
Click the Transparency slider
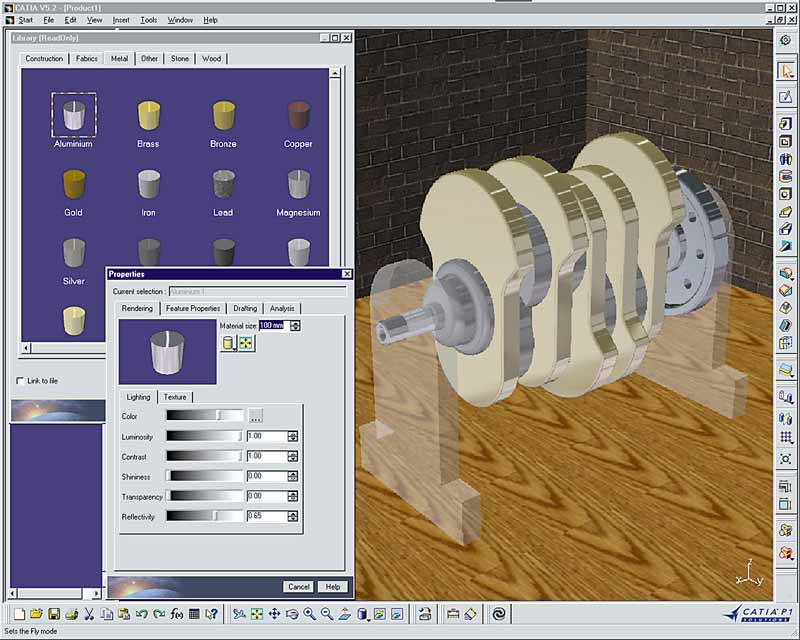click(x=205, y=496)
